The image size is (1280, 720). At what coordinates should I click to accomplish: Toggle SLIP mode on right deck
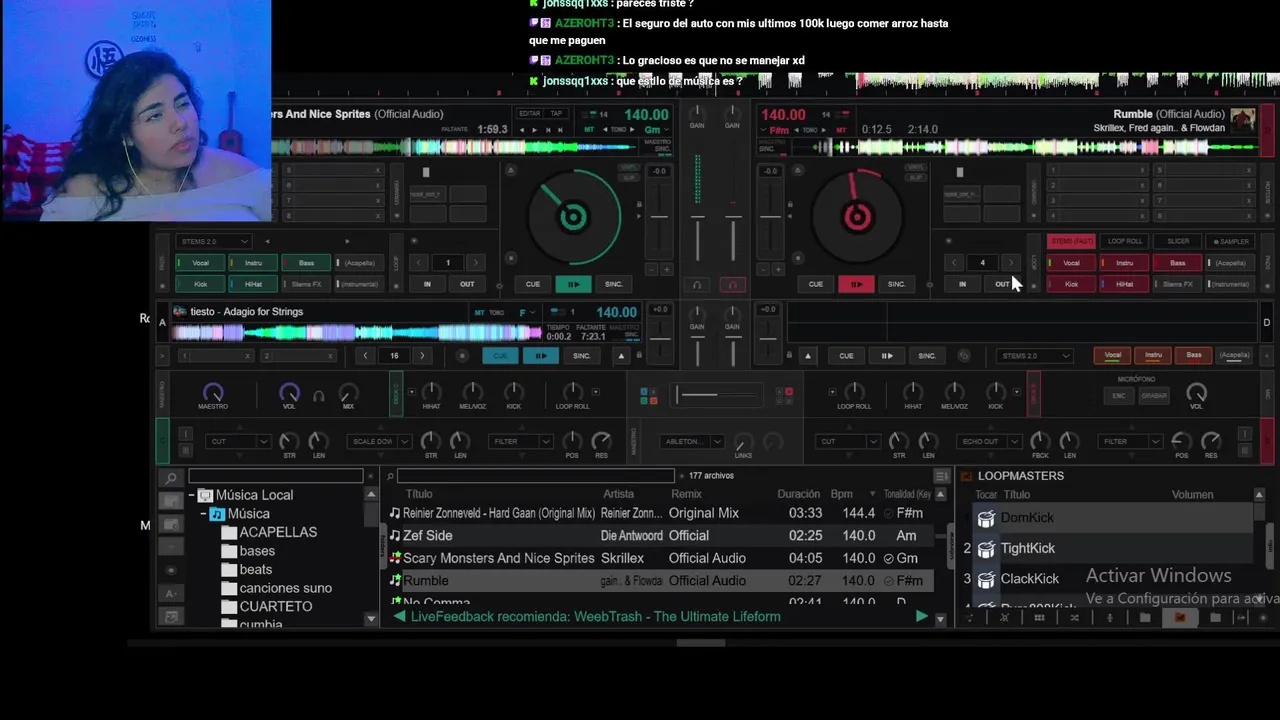[x=915, y=178]
